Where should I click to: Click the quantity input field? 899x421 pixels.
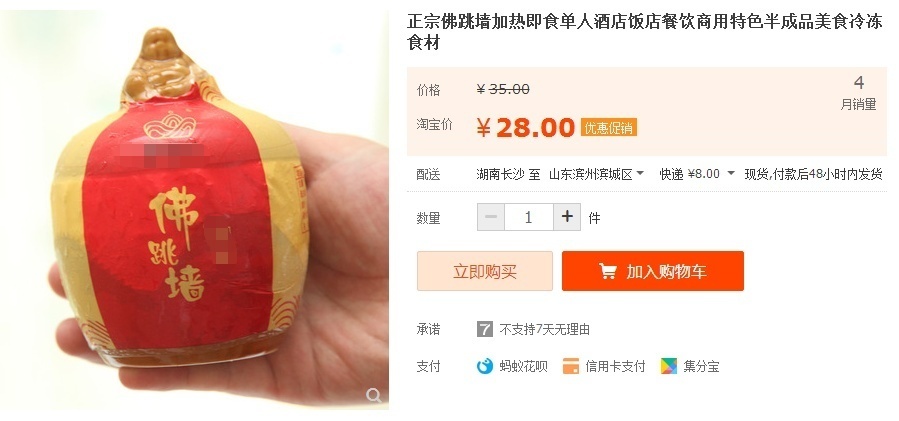click(529, 217)
